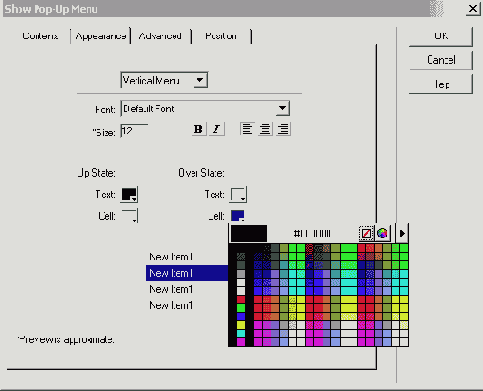Open the Up State Text color picker
Screen dimensions: 483x391
(x=129, y=195)
